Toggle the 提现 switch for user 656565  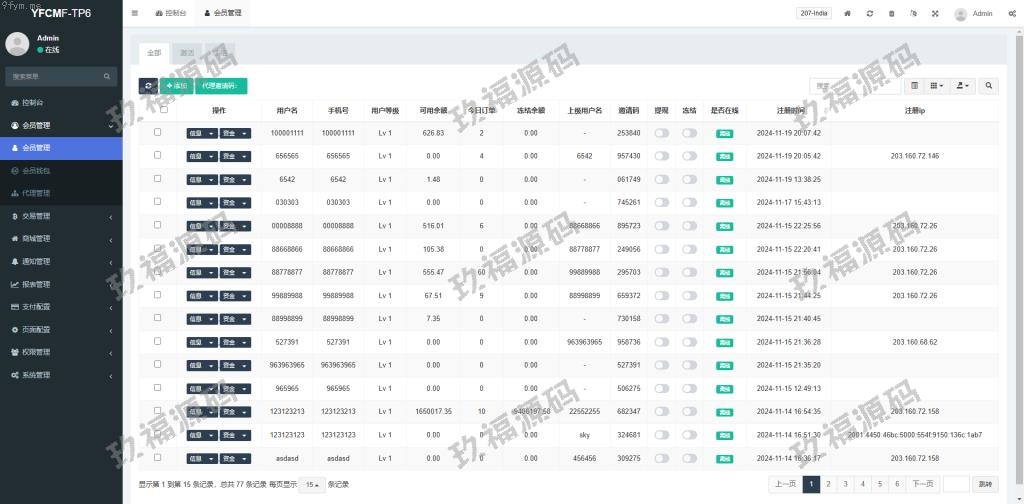(x=661, y=156)
